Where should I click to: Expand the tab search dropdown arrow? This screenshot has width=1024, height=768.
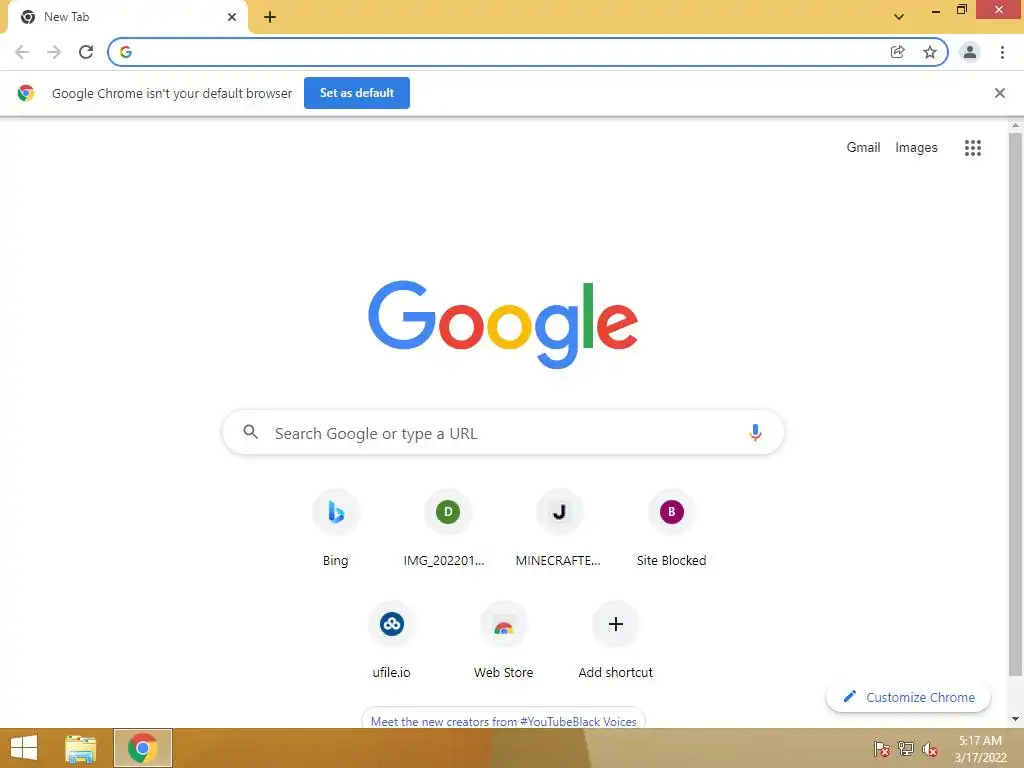point(899,17)
